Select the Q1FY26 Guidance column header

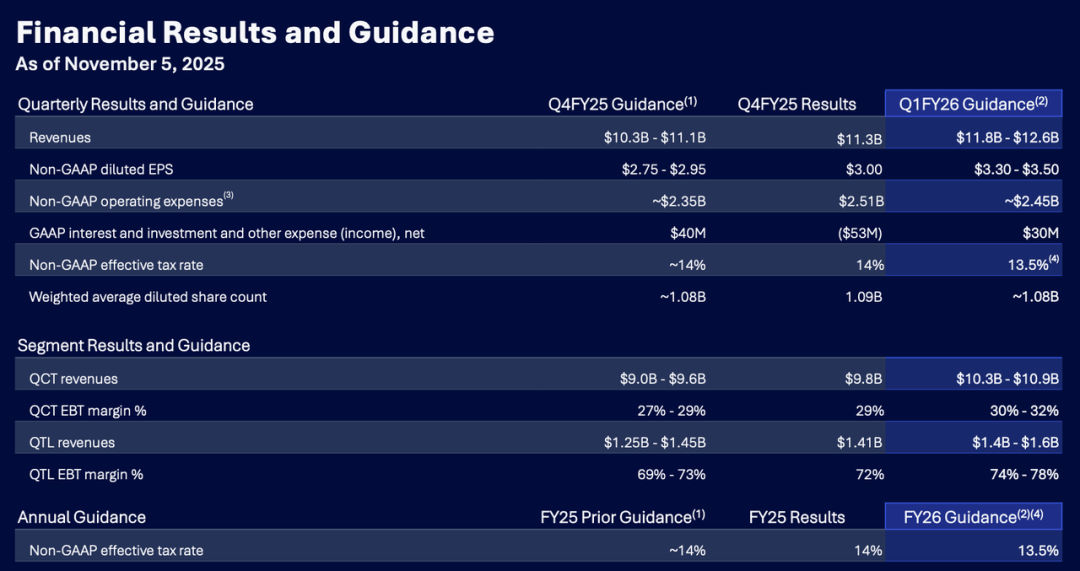972,104
